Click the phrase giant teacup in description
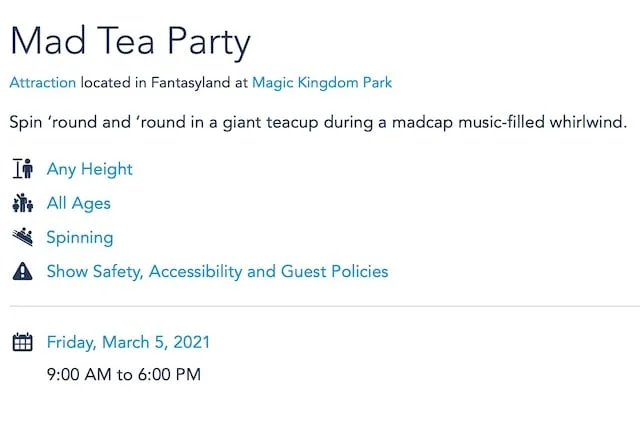The height and width of the screenshot is (439, 640). [270, 122]
